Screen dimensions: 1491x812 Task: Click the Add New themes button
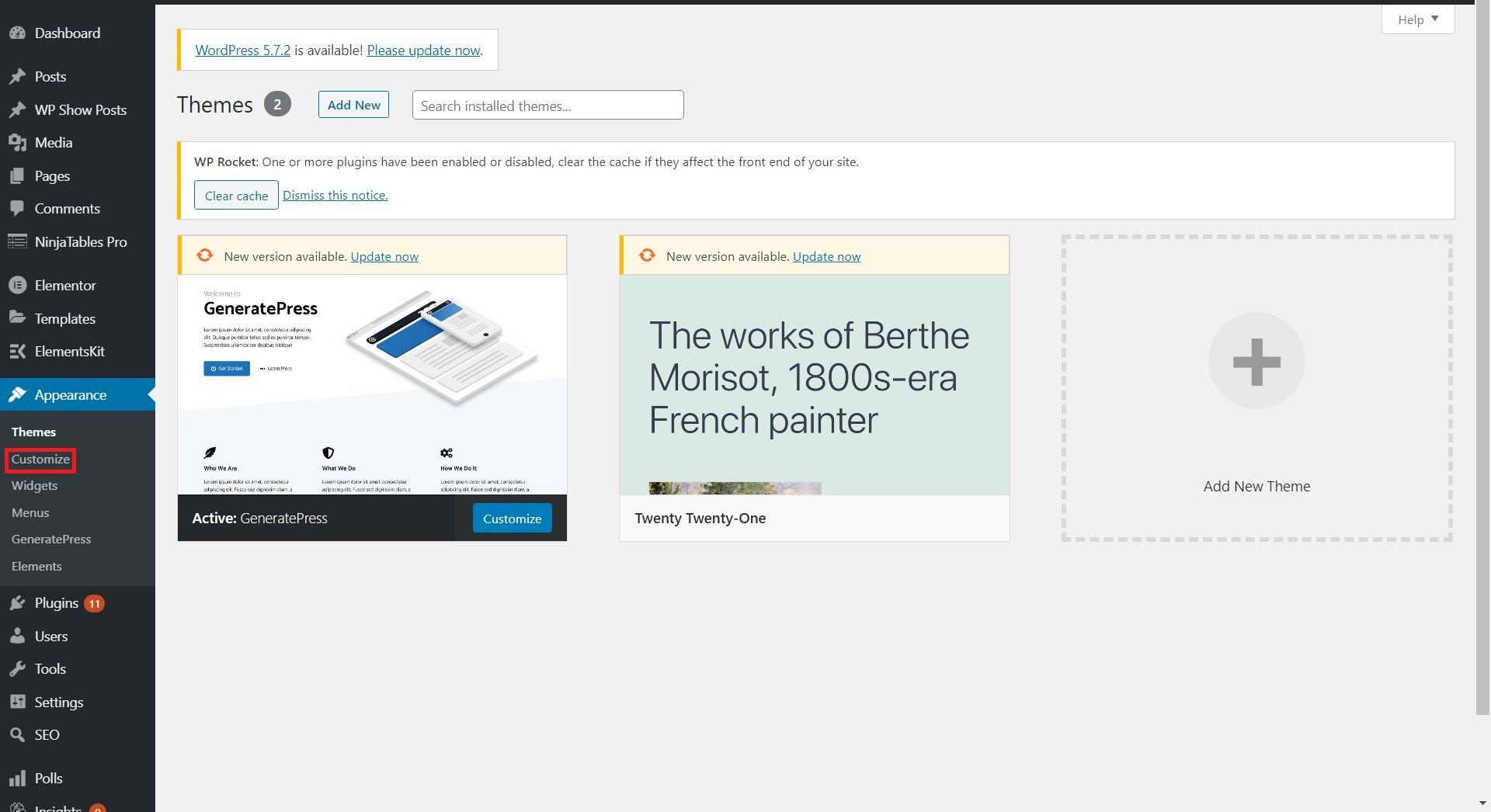(x=353, y=105)
